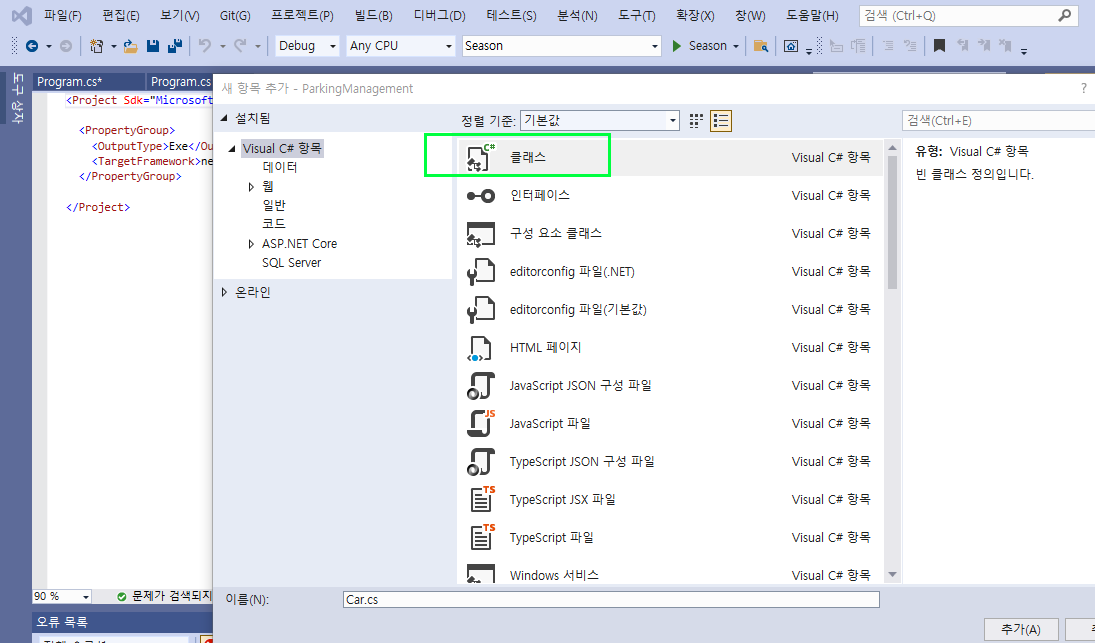The image size is (1095, 643).
Task: Open the 빌드(B) menu
Action: click(x=373, y=15)
